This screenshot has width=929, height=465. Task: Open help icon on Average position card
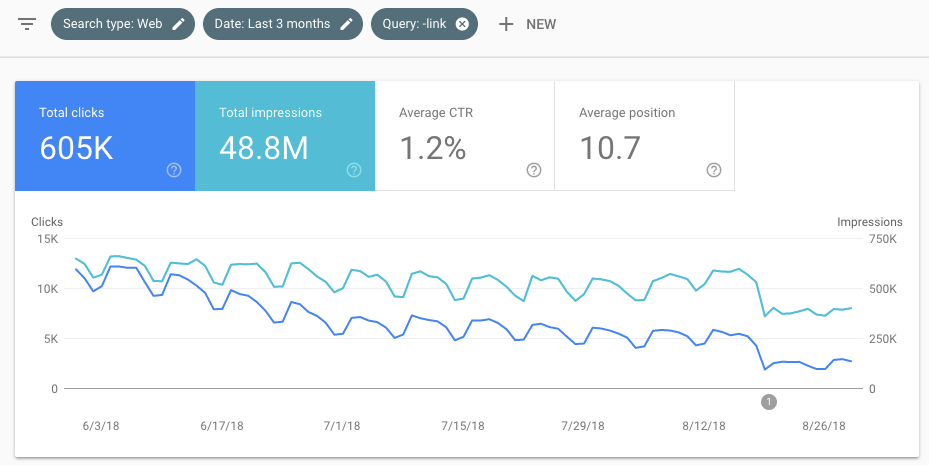[714, 170]
